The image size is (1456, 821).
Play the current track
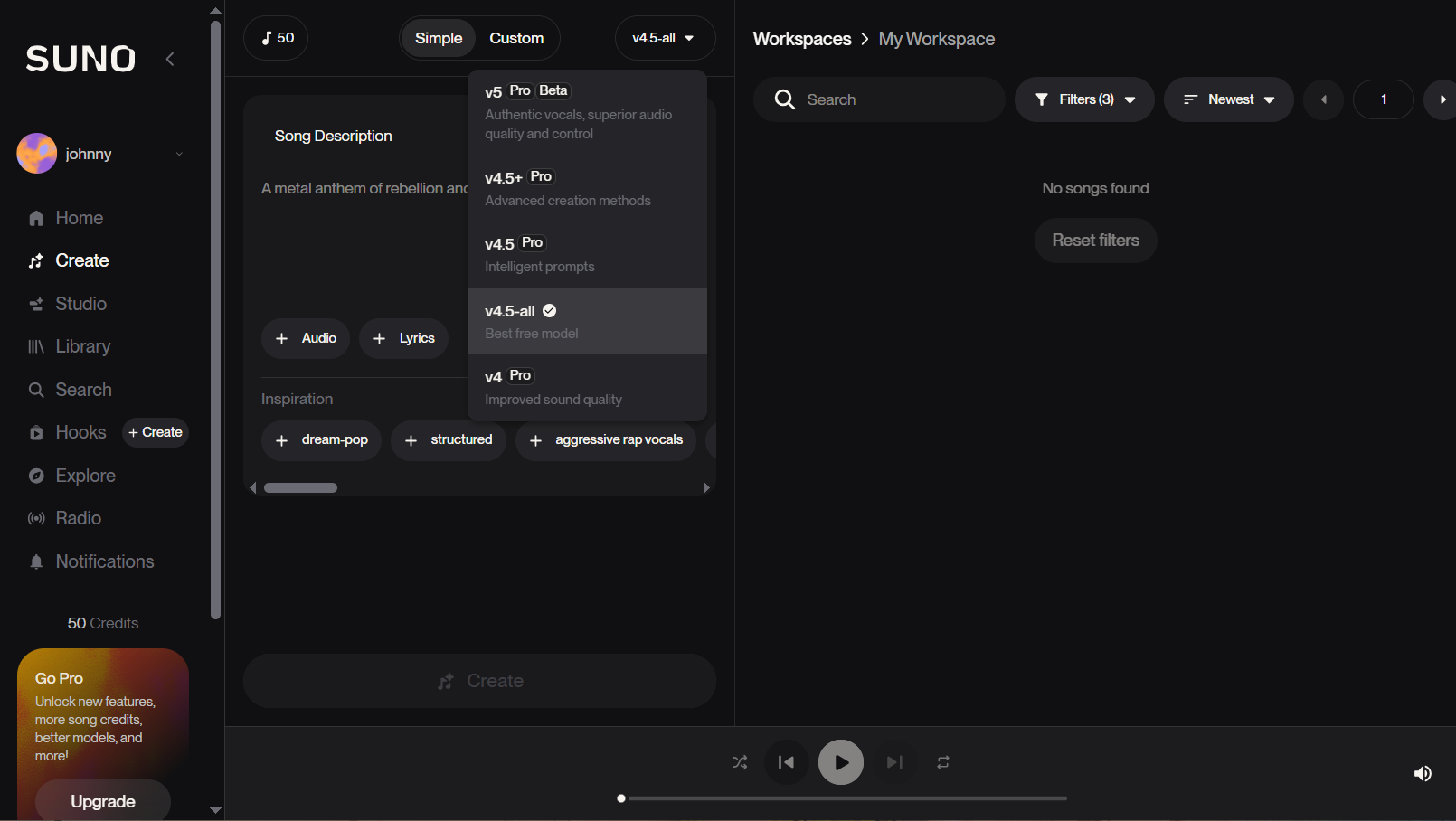[841, 762]
